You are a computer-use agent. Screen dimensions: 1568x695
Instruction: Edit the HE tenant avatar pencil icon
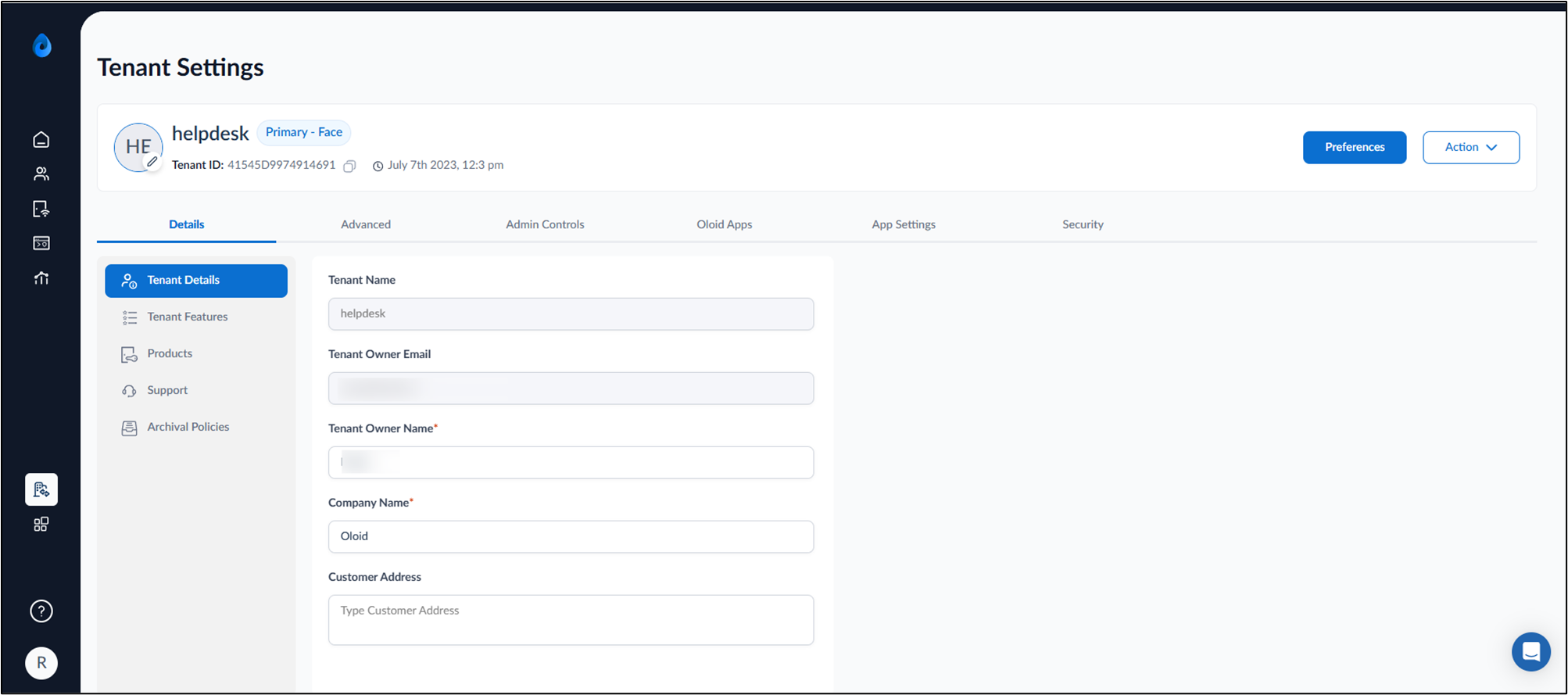click(152, 162)
